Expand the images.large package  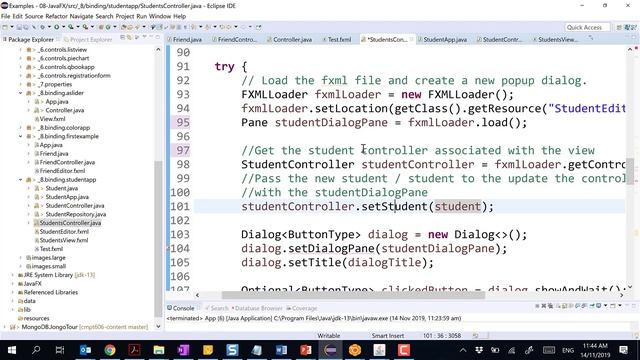[20, 258]
